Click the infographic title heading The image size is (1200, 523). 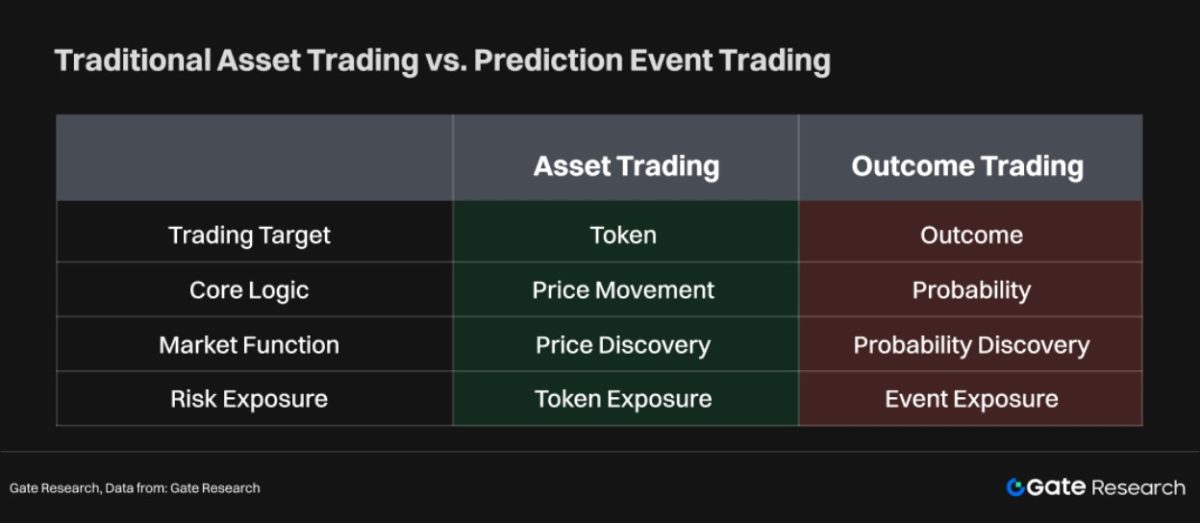pos(442,61)
